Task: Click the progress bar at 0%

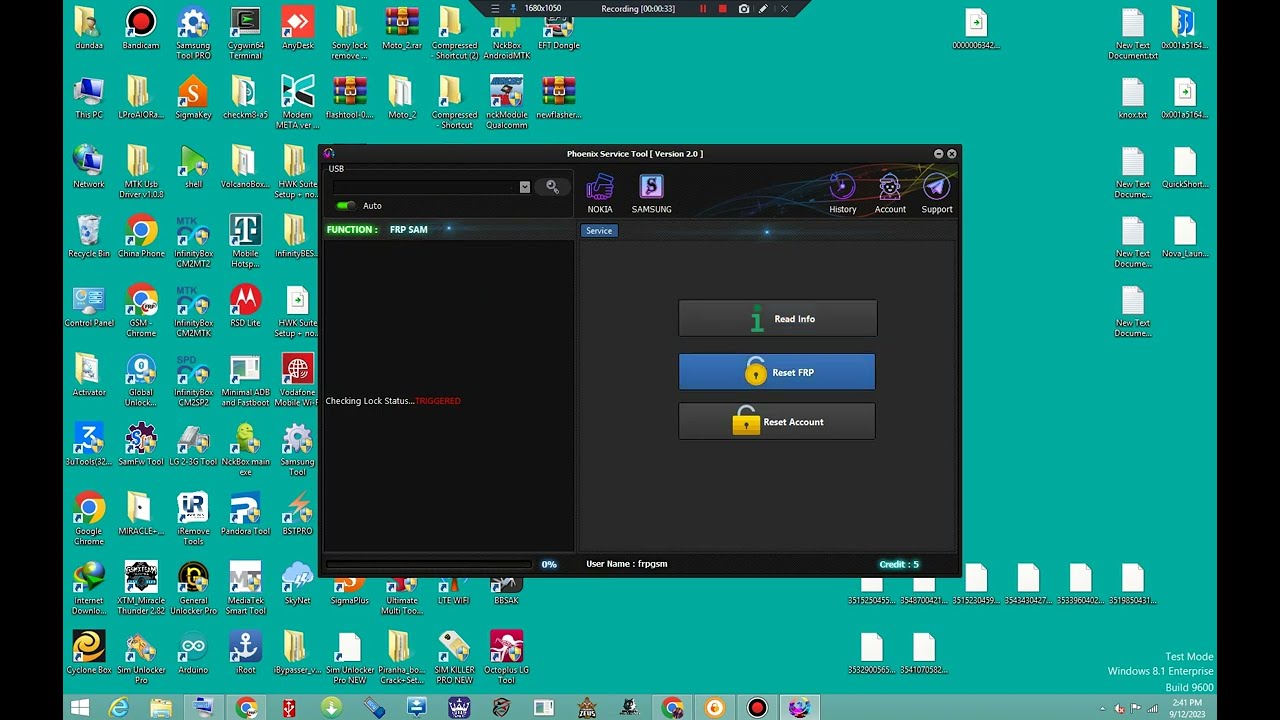Action: click(430, 564)
